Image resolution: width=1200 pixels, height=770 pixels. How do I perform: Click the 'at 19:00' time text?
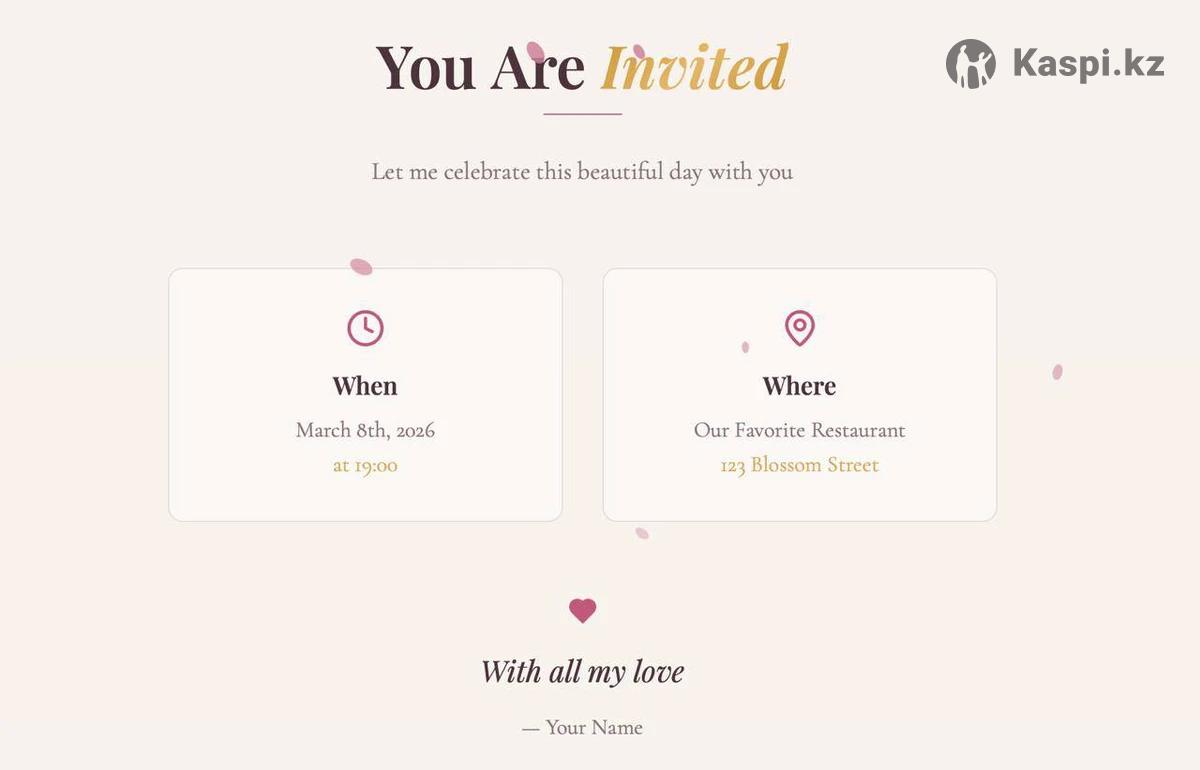[365, 465]
